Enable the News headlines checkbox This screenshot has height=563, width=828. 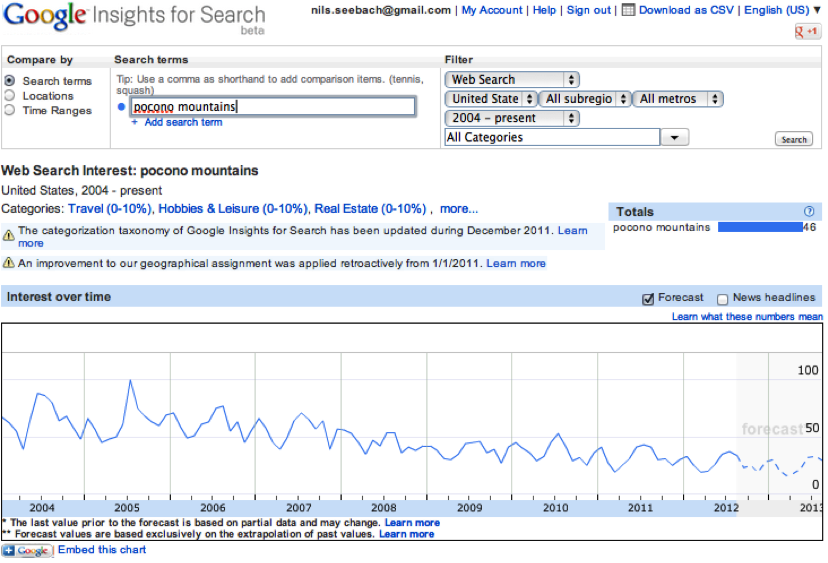pyautogui.click(x=722, y=299)
